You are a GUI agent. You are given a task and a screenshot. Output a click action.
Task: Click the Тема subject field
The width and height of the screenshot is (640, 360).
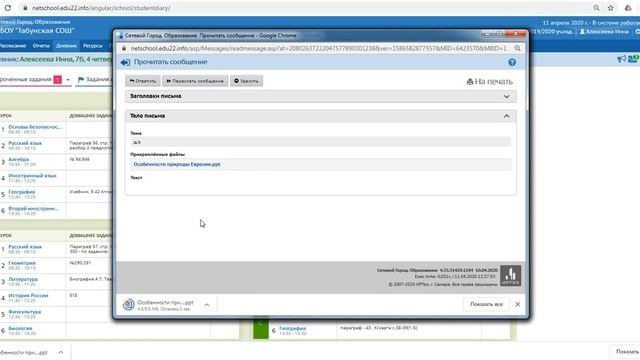point(320,142)
